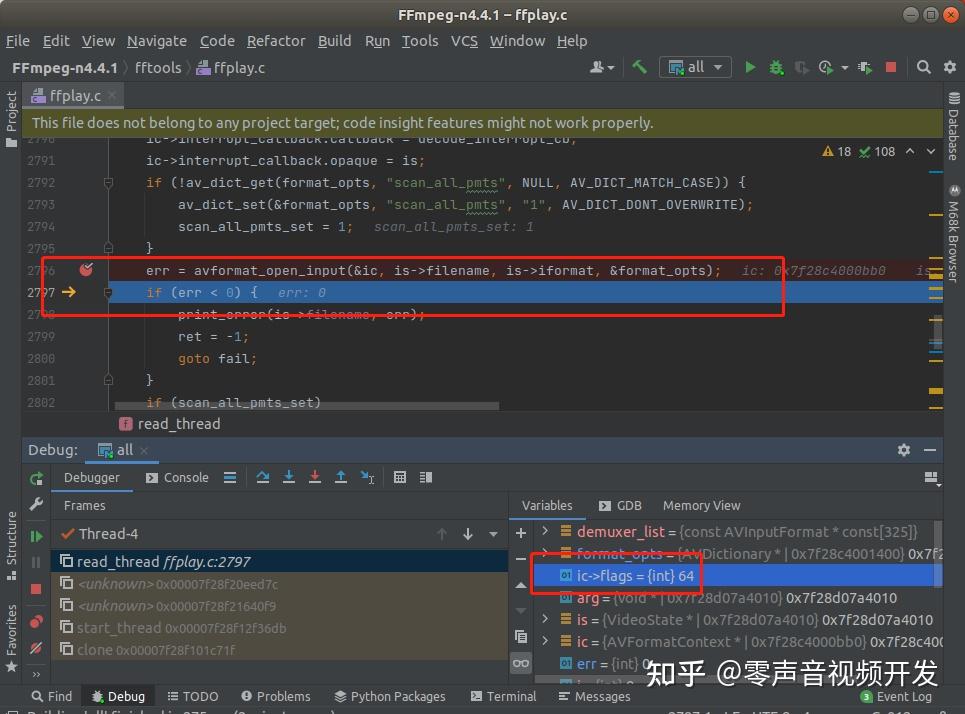Toggle the breakpoint on line 2796

(x=86, y=270)
